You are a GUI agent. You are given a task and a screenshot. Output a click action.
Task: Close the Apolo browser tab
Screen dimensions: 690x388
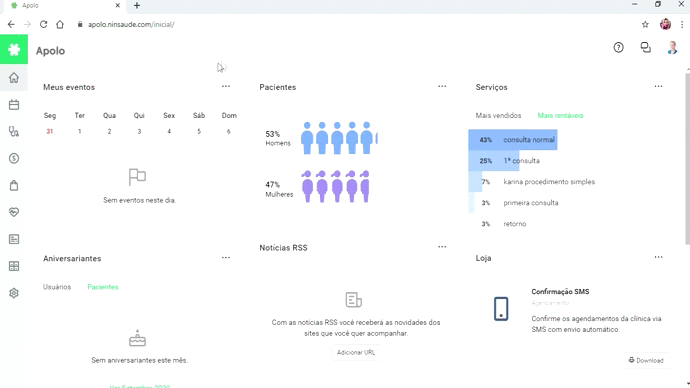(x=117, y=5)
